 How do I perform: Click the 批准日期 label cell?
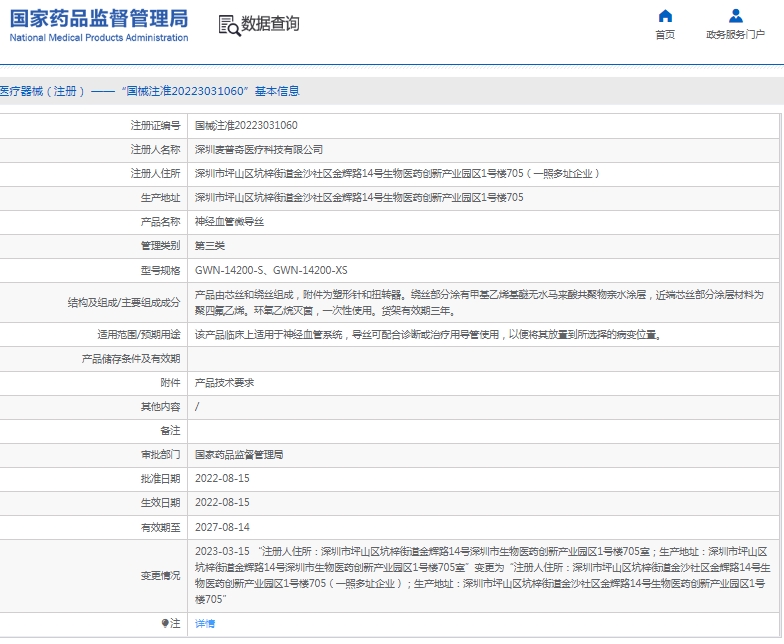(x=160, y=478)
